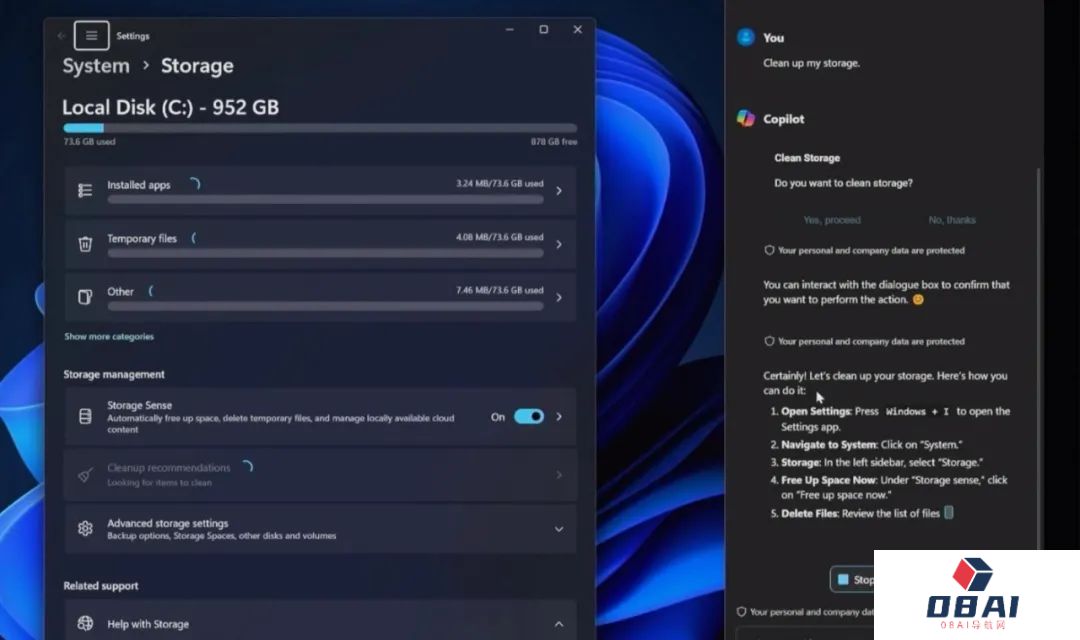1080x640 pixels.
Task: Click 'Open Settings' step in Copilot reply
Action: click(816, 411)
